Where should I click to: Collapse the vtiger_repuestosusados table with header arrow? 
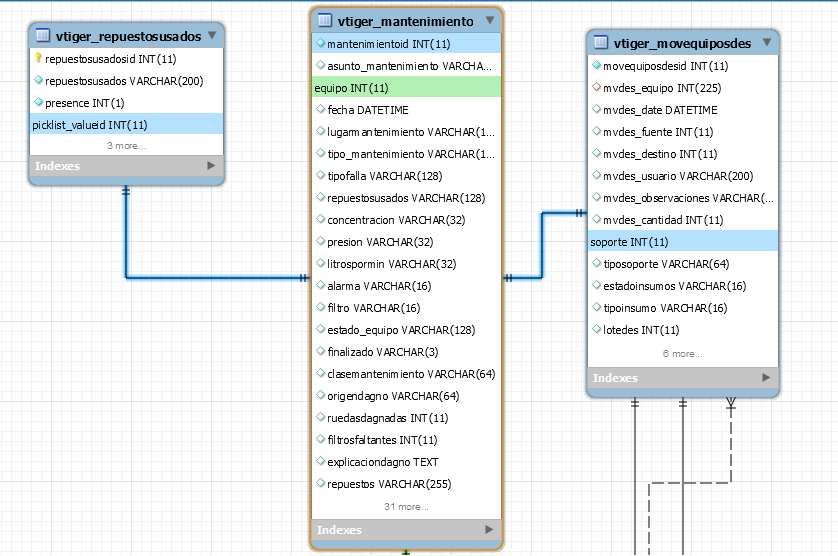[212, 35]
